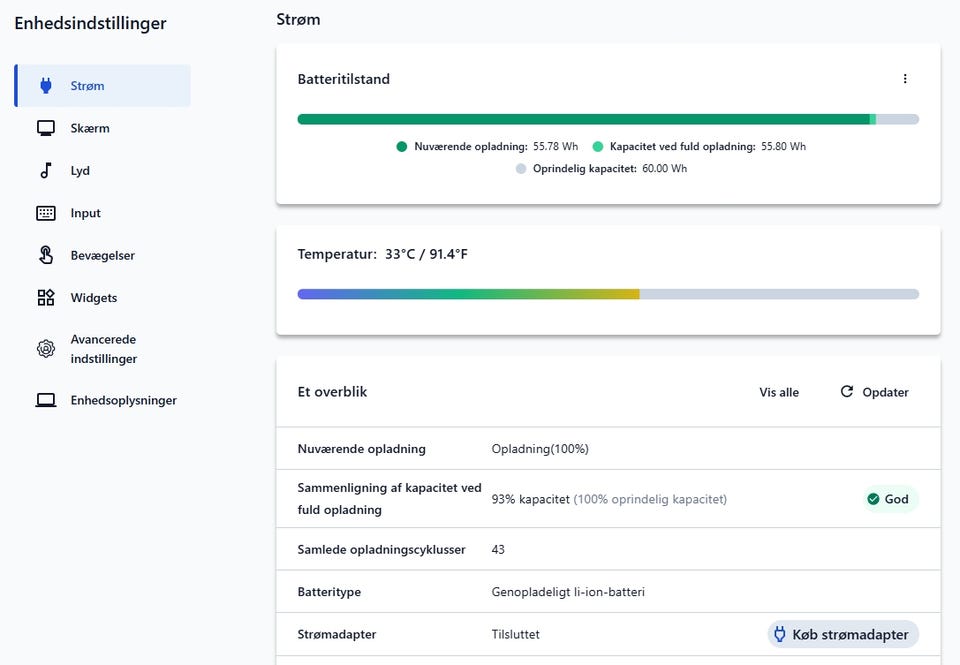The width and height of the screenshot is (960, 665).
Task: Select Skærm in the sidebar
Action: coord(90,128)
